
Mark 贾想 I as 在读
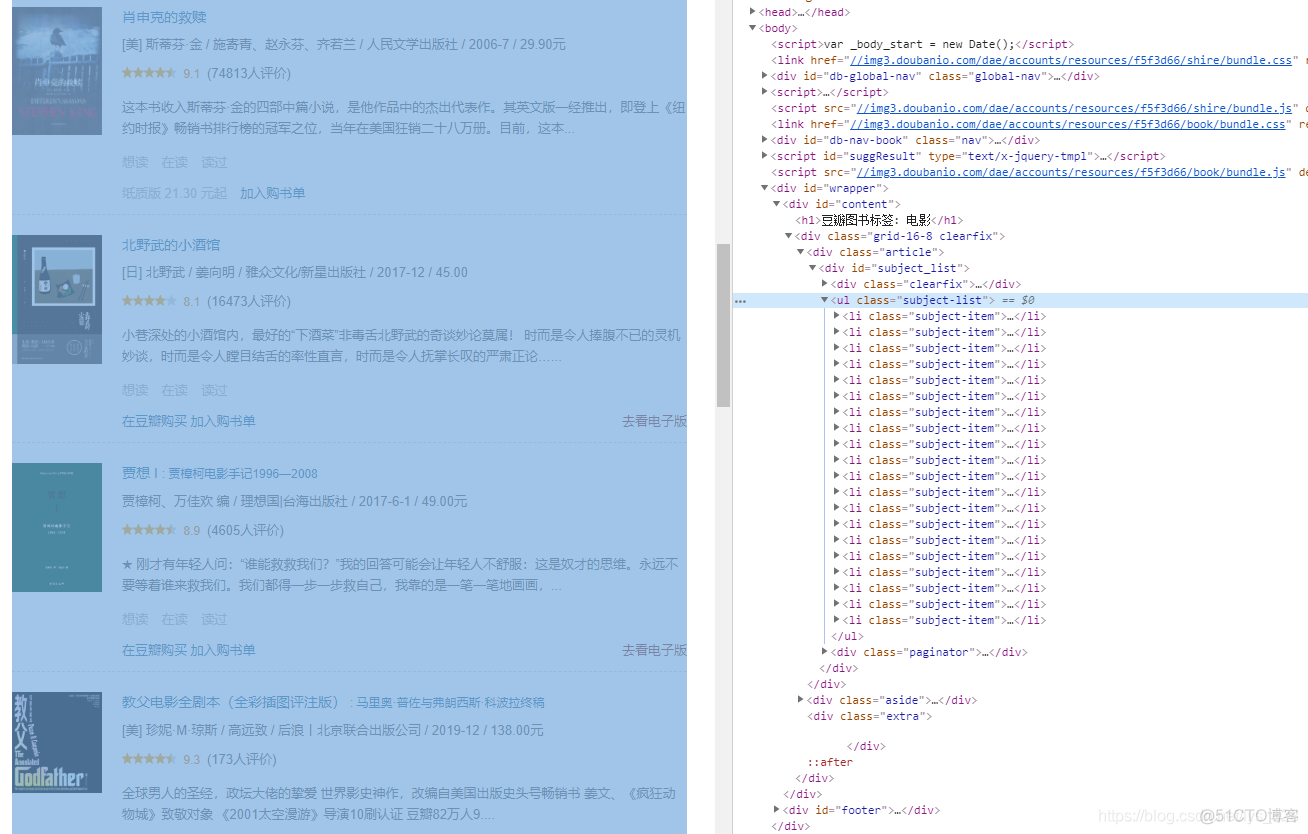[x=175, y=619]
